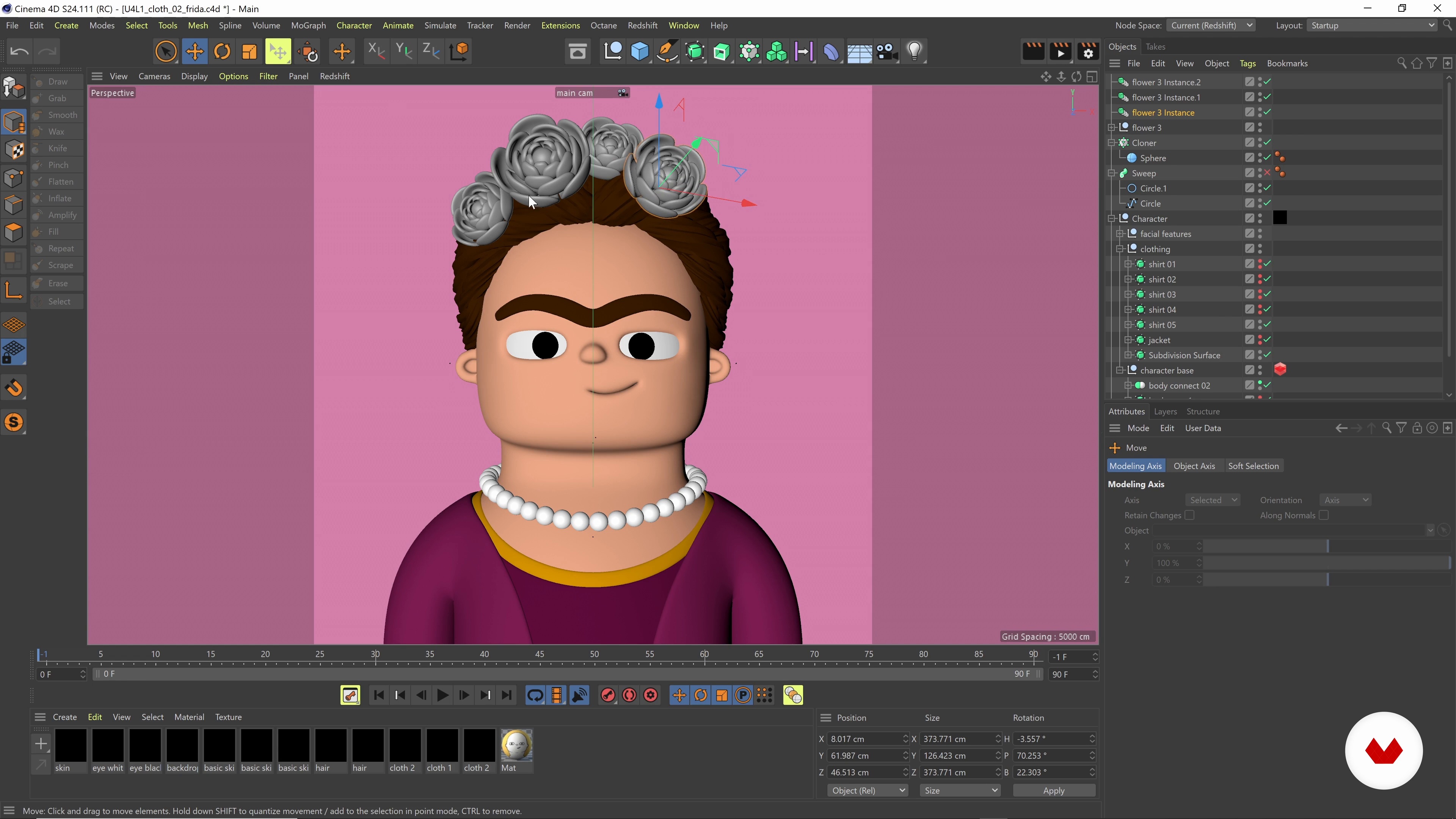
Task: Add a Camera object from the toolbar
Action: [887, 52]
